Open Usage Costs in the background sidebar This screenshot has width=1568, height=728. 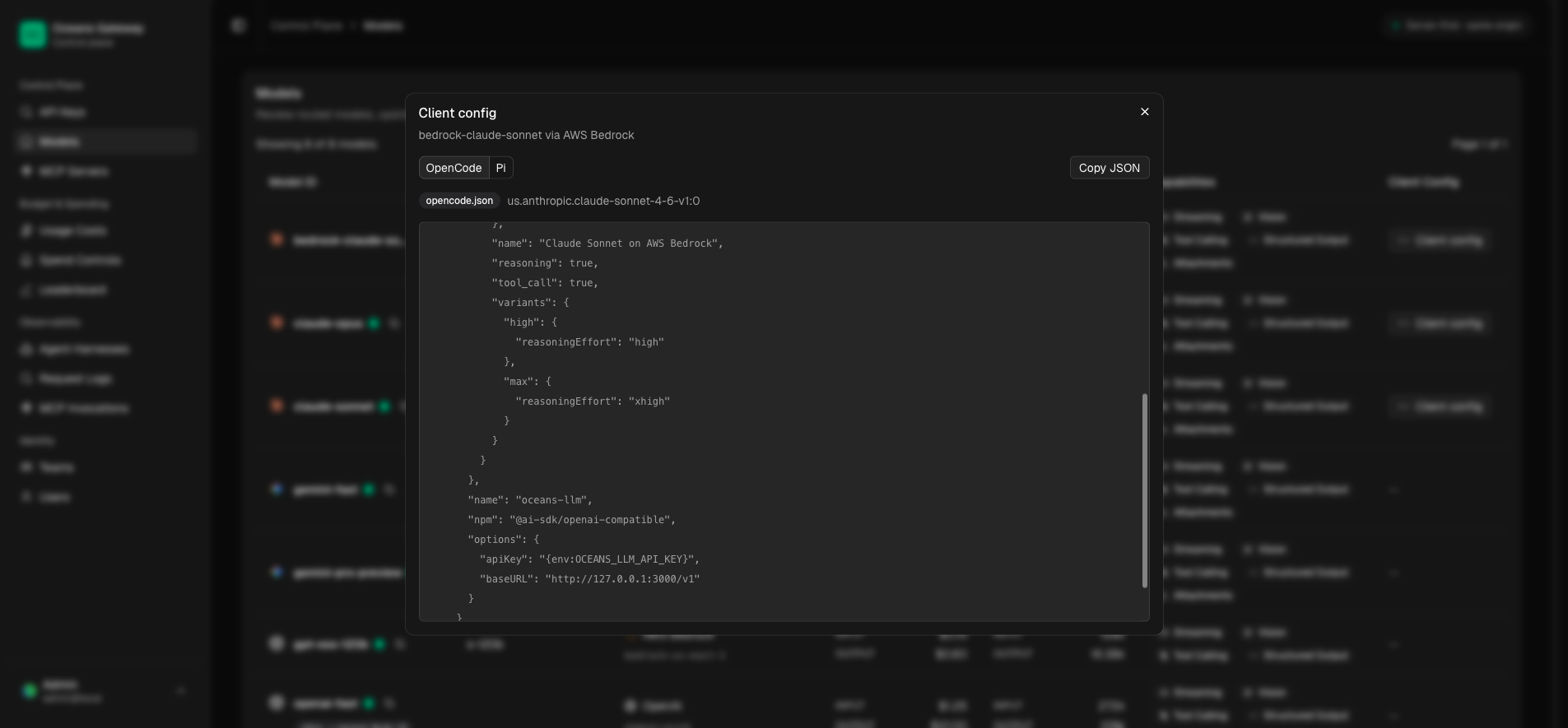click(105, 230)
